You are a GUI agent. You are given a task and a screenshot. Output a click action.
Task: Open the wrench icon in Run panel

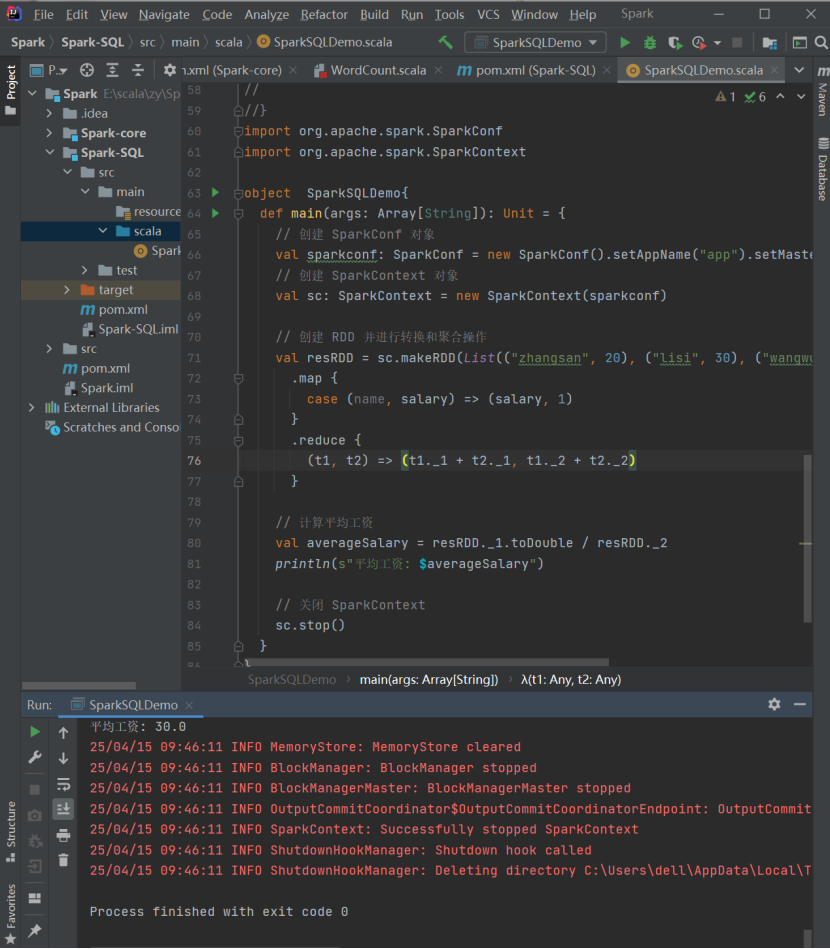(35, 758)
